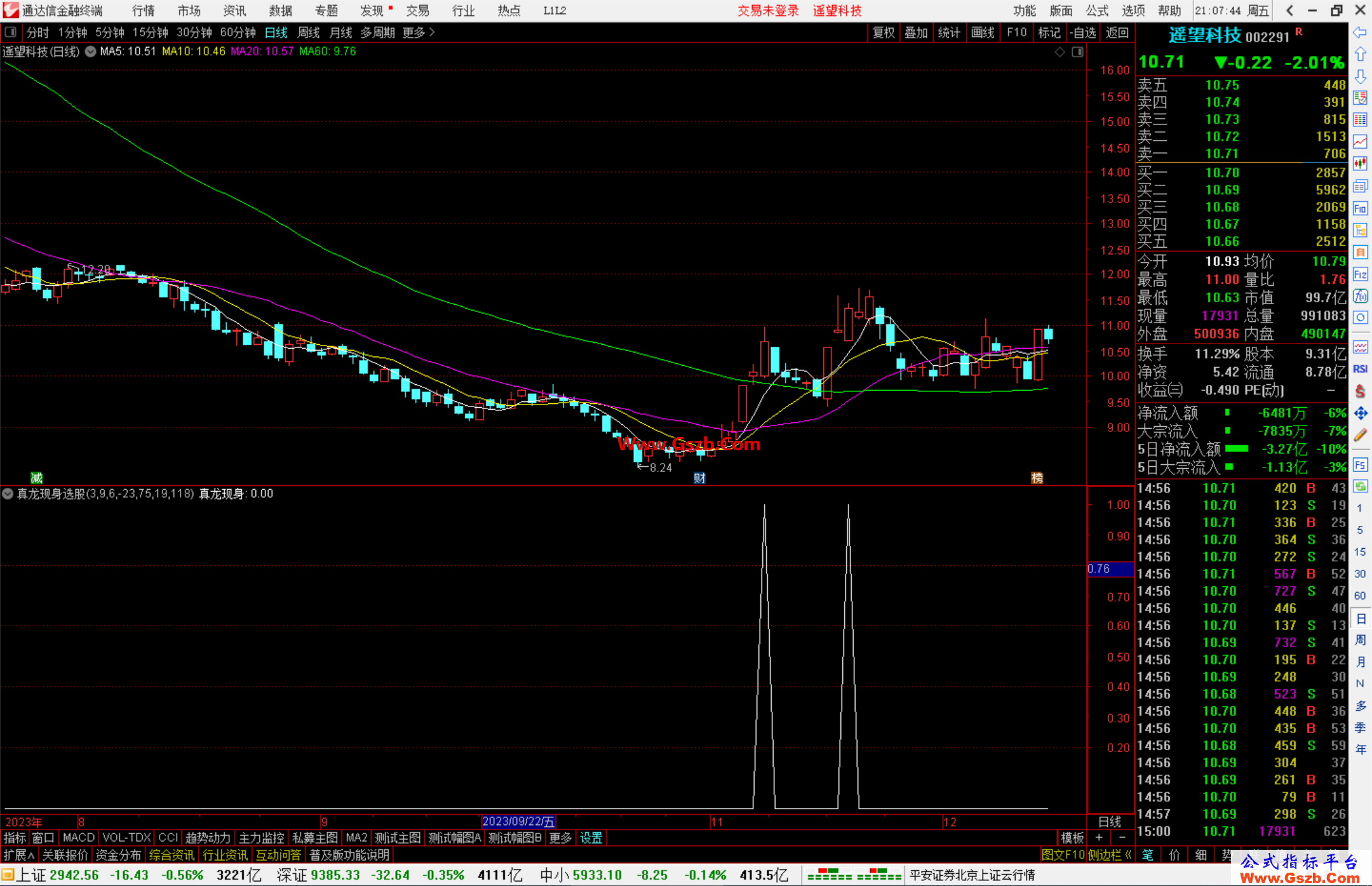Click the RSI indicator icon

click(x=1360, y=369)
